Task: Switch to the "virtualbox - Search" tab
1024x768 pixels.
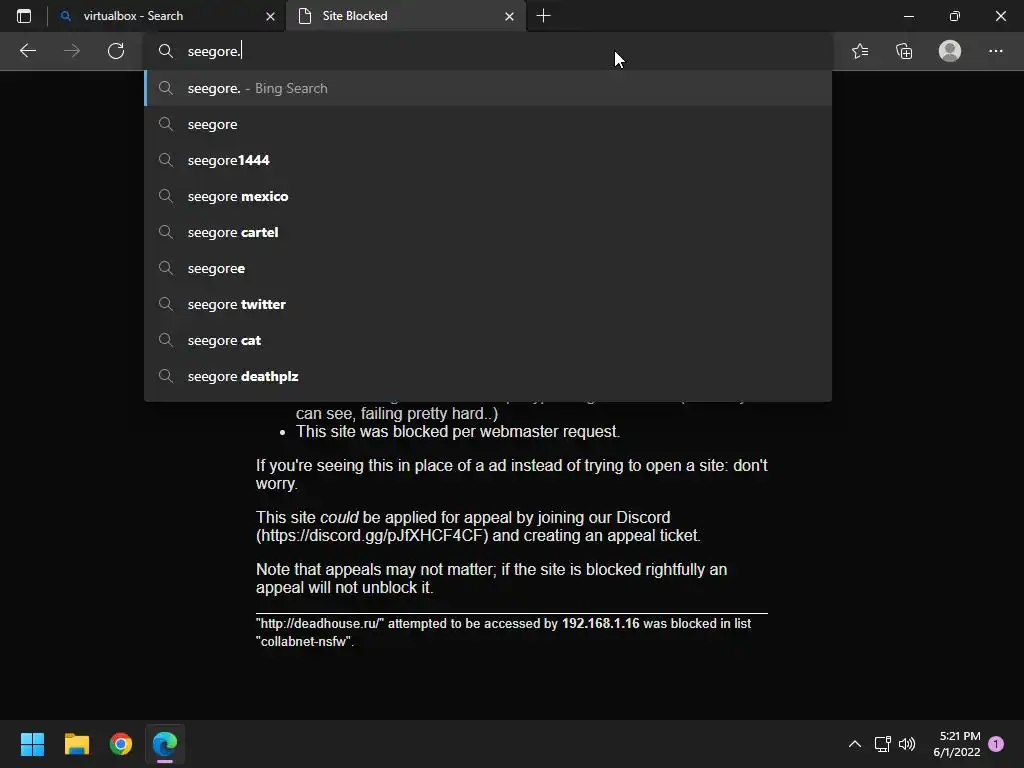Action: (x=167, y=16)
